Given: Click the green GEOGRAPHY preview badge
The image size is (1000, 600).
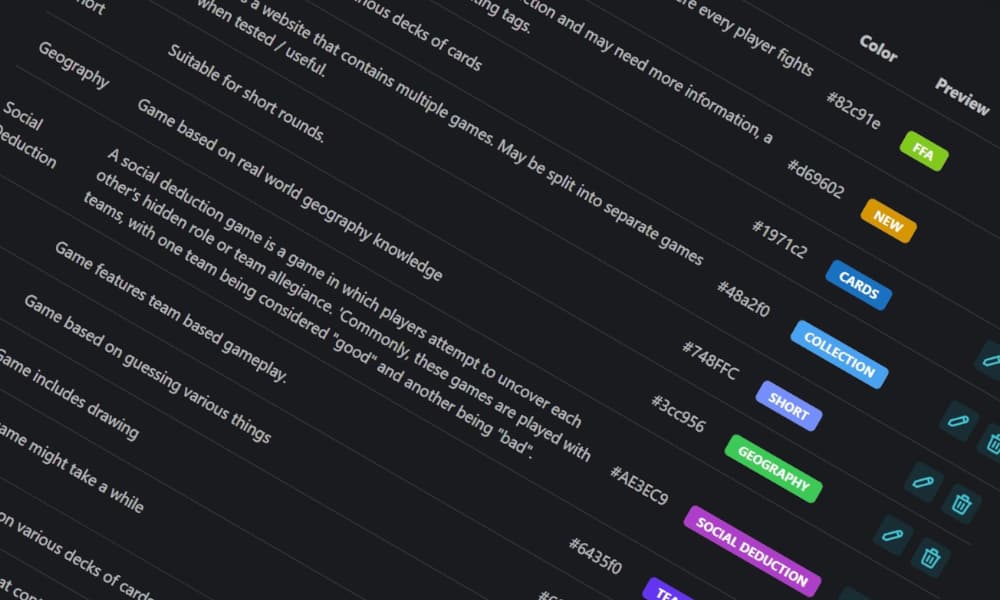Looking at the screenshot, I should tap(773, 469).
